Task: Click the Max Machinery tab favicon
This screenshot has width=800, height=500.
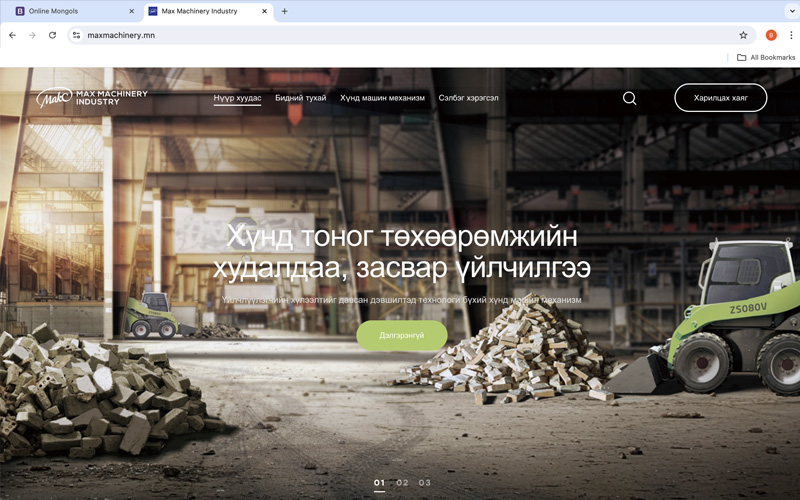Action: (x=153, y=11)
